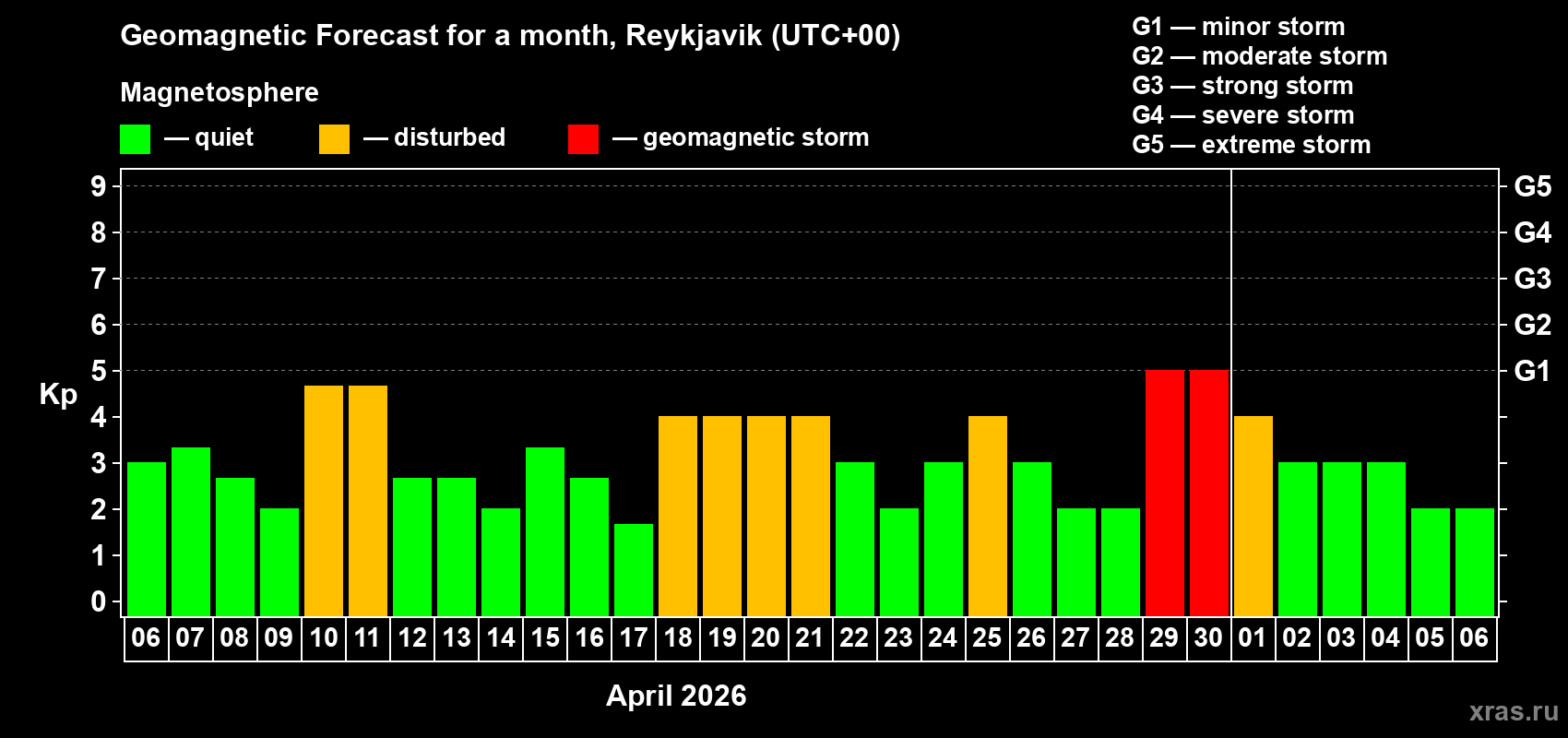The height and width of the screenshot is (738, 1568).
Task: Click the orange bar for April 10
Action: (x=324, y=501)
